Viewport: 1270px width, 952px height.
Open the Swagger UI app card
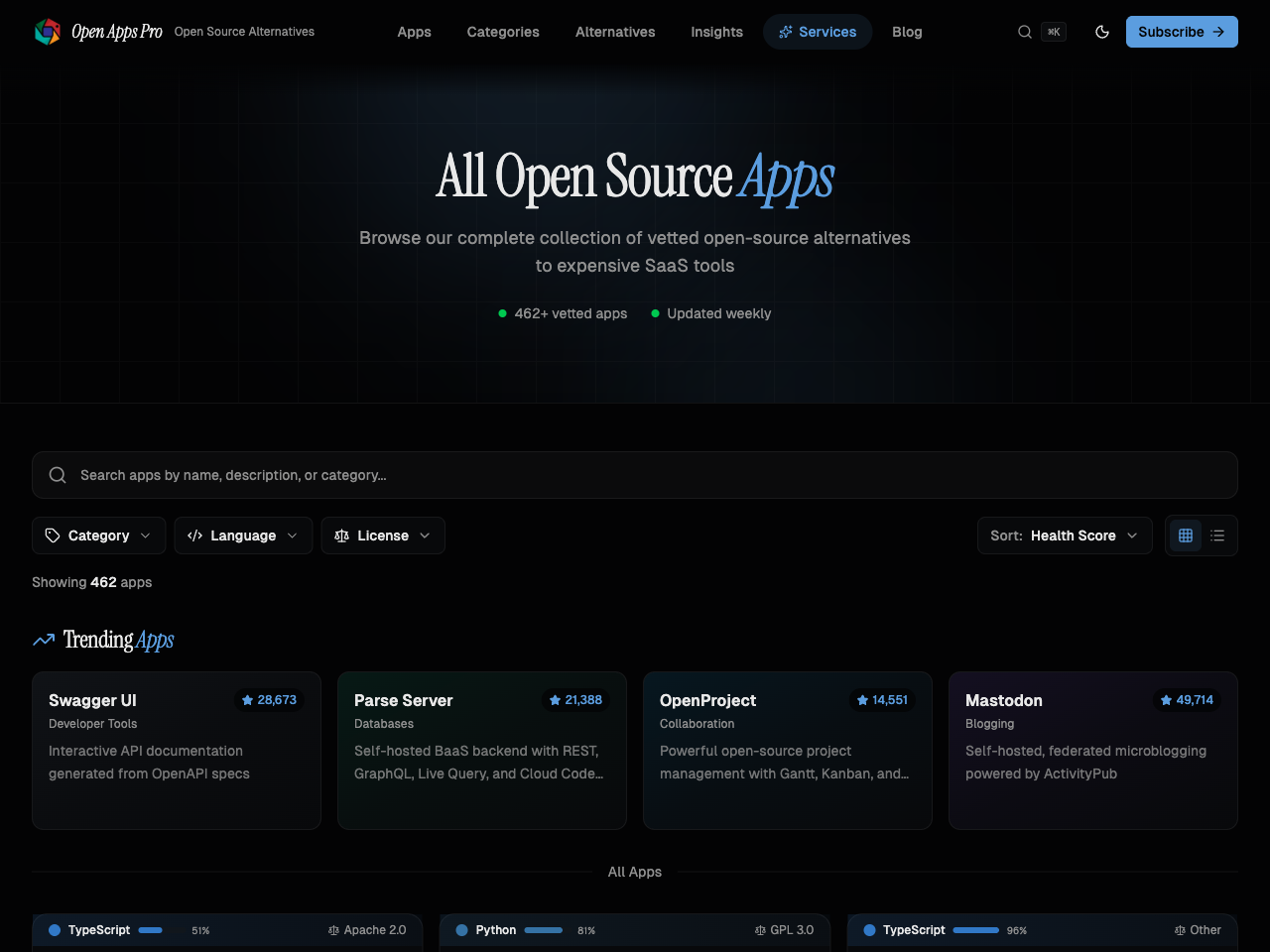click(x=177, y=751)
